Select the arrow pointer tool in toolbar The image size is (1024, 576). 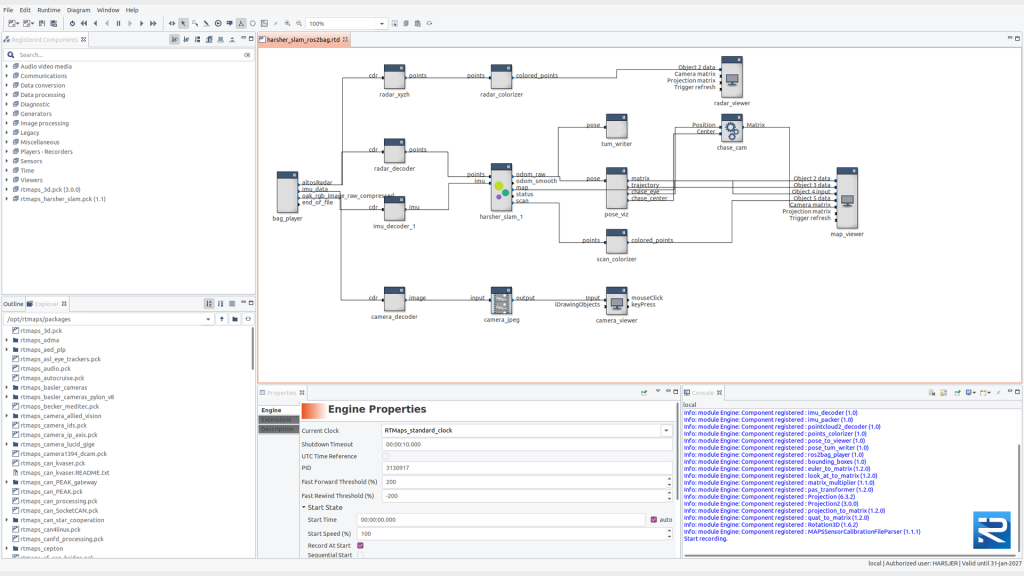(184, 24)
